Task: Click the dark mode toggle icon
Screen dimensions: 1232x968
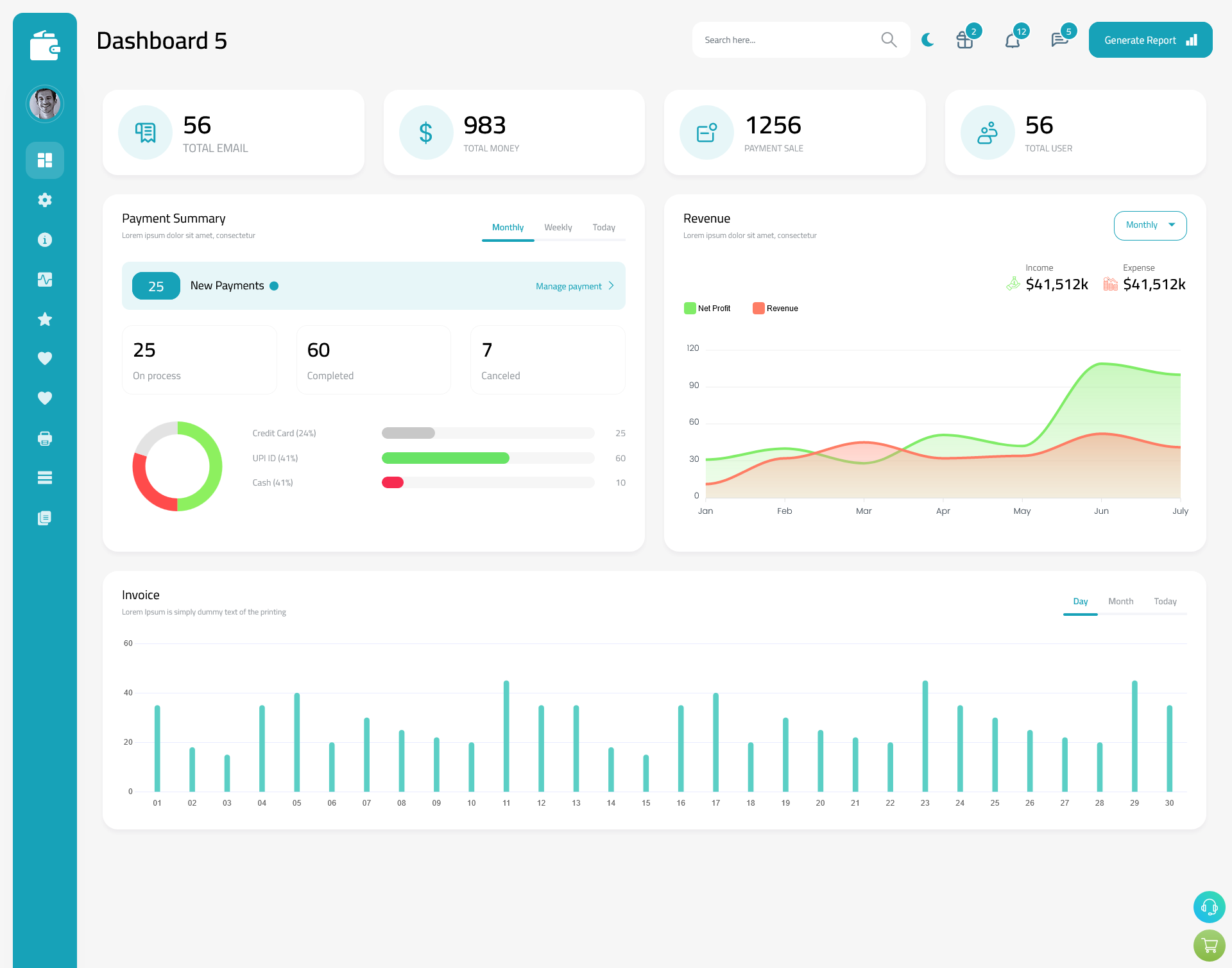Action: tap(928, 39)
